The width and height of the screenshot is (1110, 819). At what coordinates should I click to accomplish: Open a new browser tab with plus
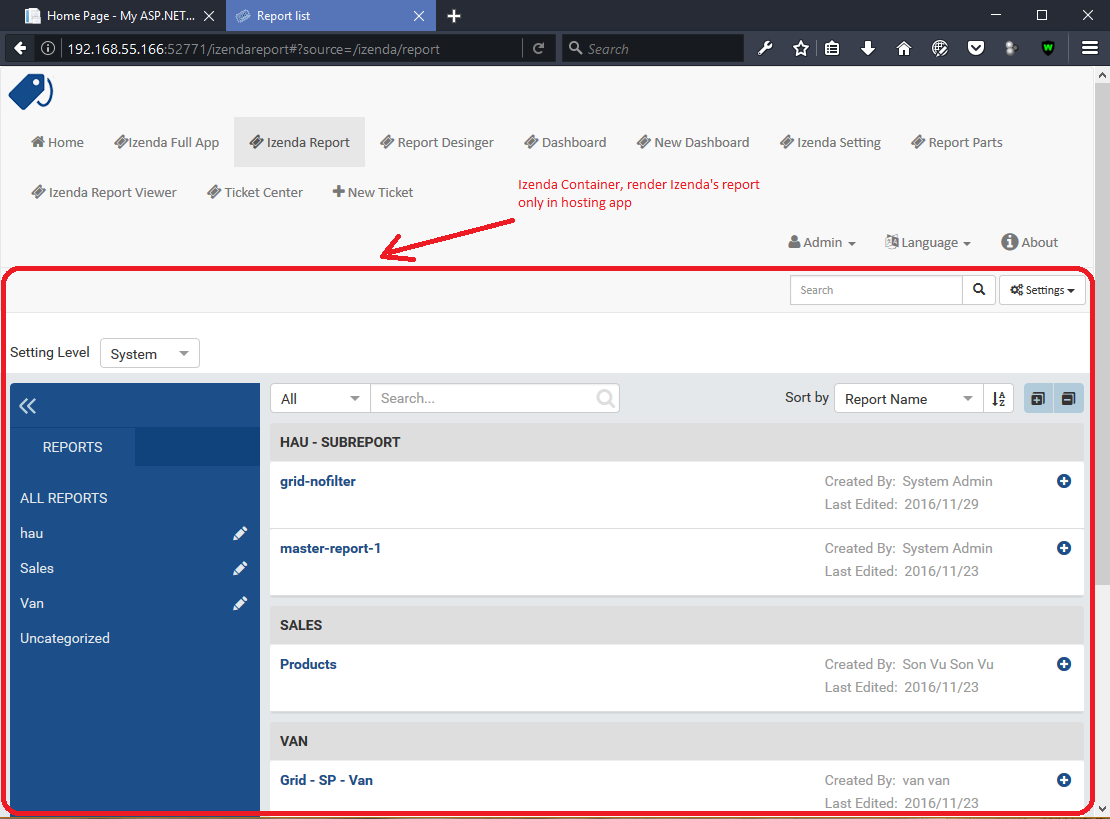[454, 16]
